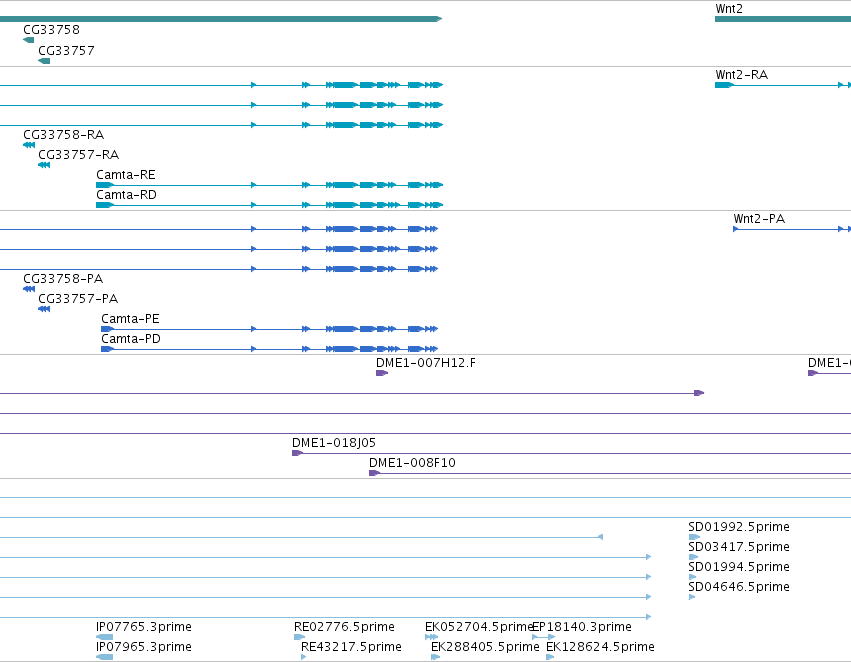Open the CG33758-PA protein label

[x=63, y=279]
